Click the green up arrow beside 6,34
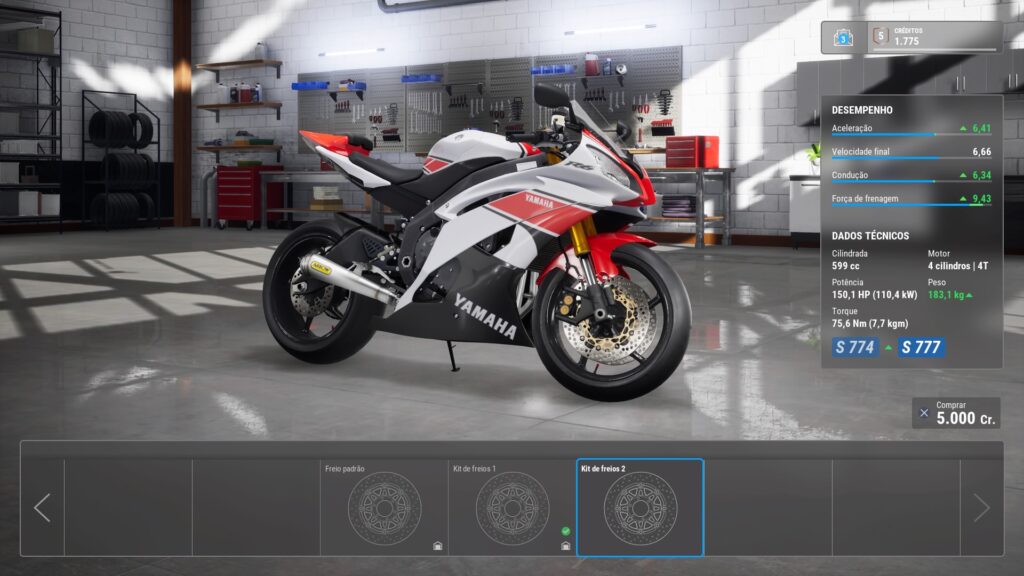The height and width of the screenshot is (576, 1024). 963,176
